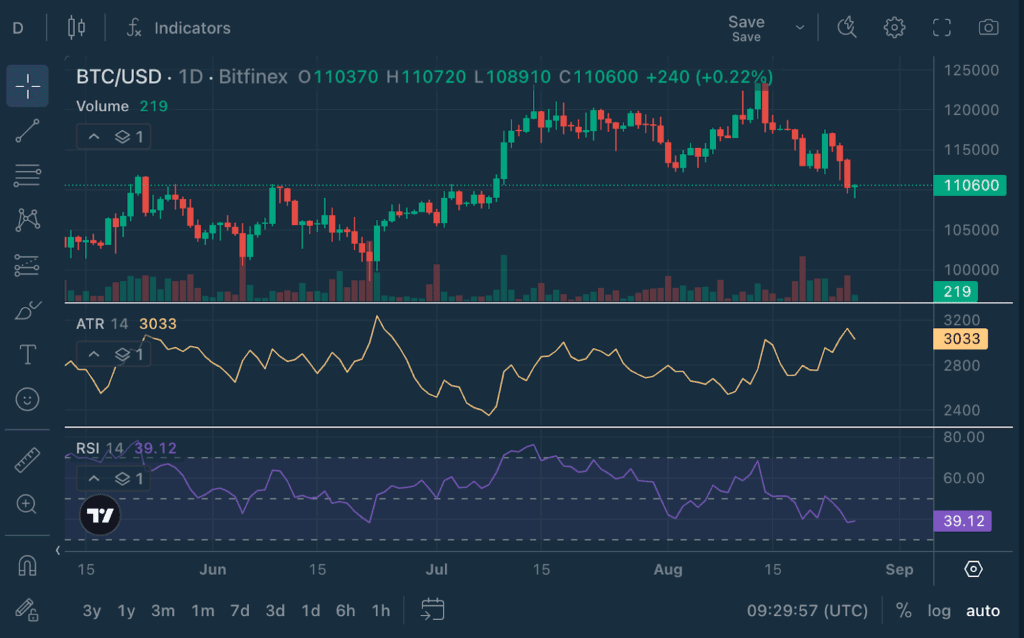The width and height of the screenshot is (1024, 638).
Task: Toggle magnet mode for drawings
Action: click(27, 565)
